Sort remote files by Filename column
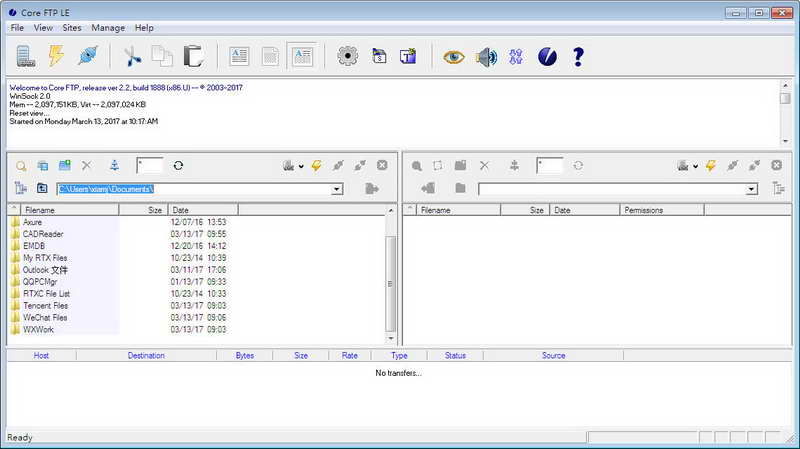Viewport: 800px width, 449px height. [458, 210]
